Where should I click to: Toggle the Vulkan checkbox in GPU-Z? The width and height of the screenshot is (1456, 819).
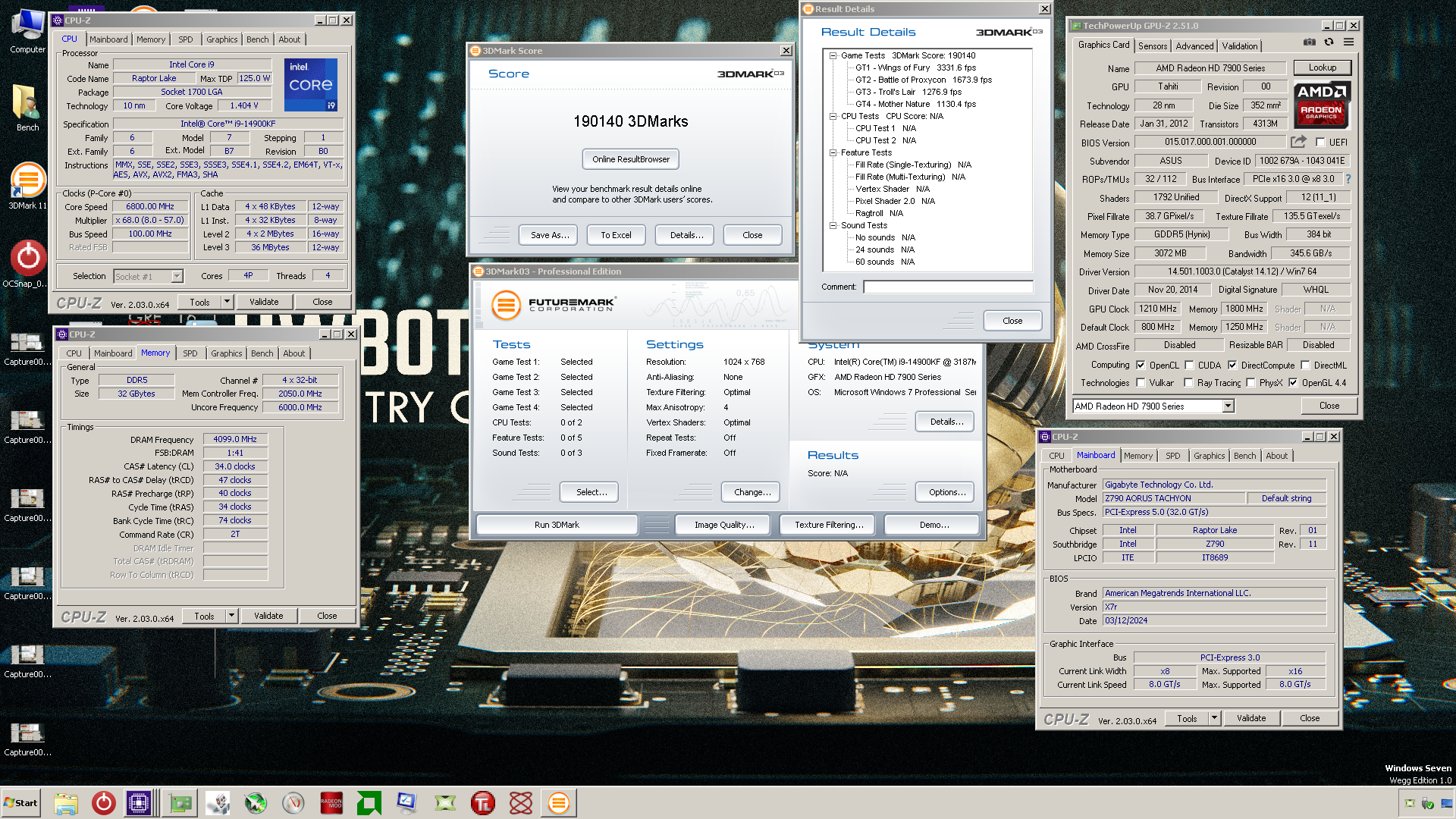click(x=1141, y=383)
